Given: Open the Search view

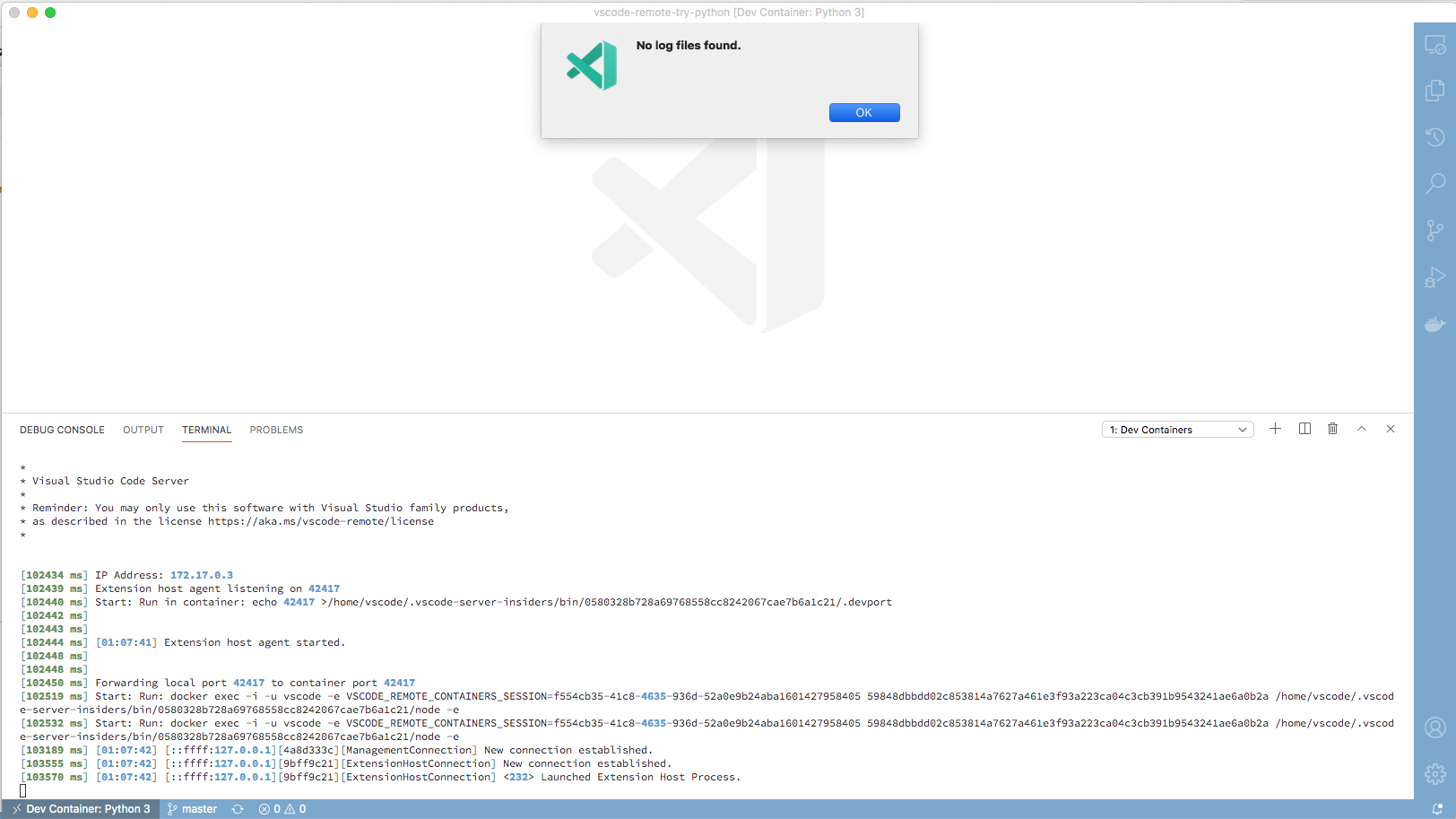Looking at the screenshot, I should point(1434,184).
